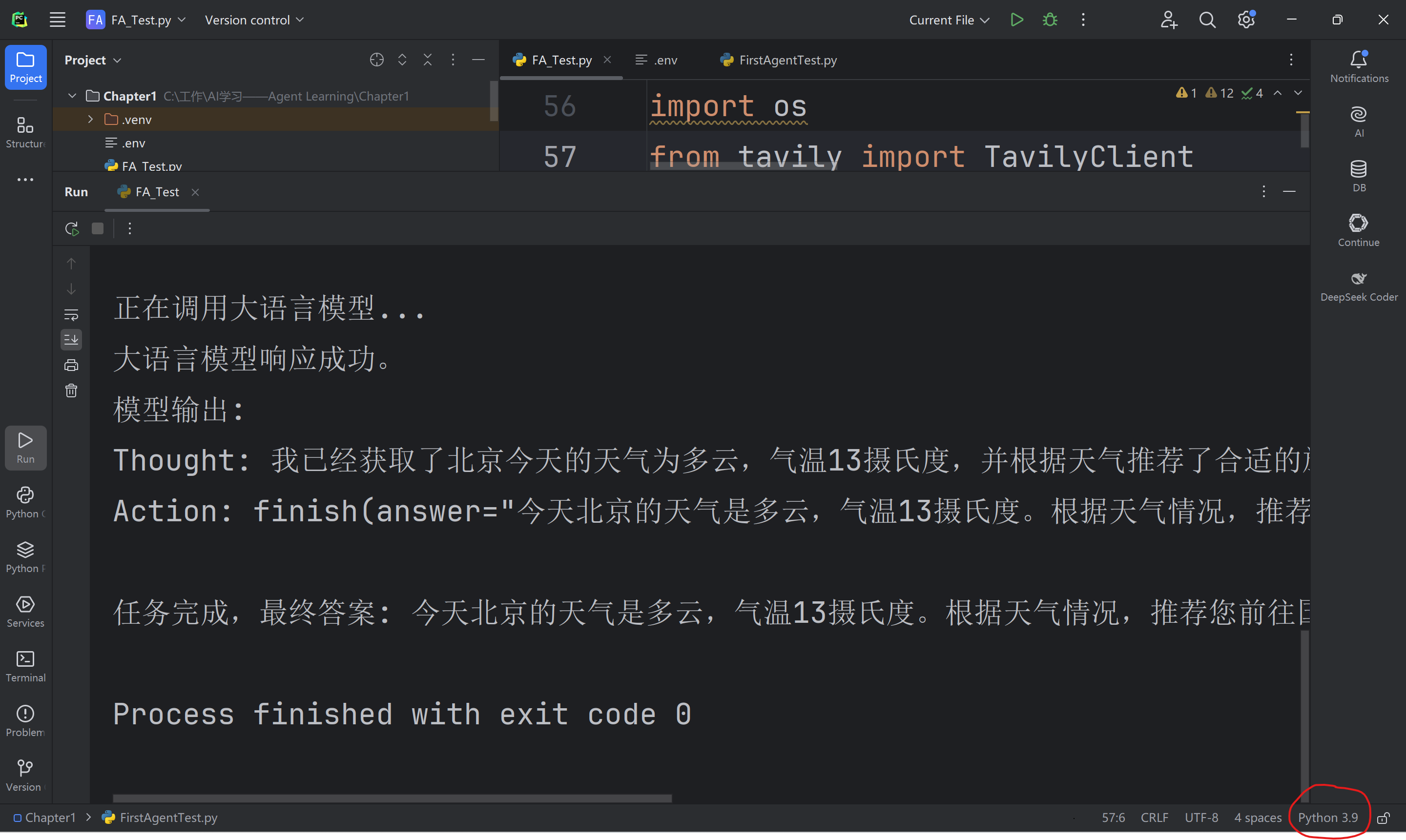Open Search Everywhere magnifier
The height and width of the screenshot is (840, 1406).
click(1207, 20)
